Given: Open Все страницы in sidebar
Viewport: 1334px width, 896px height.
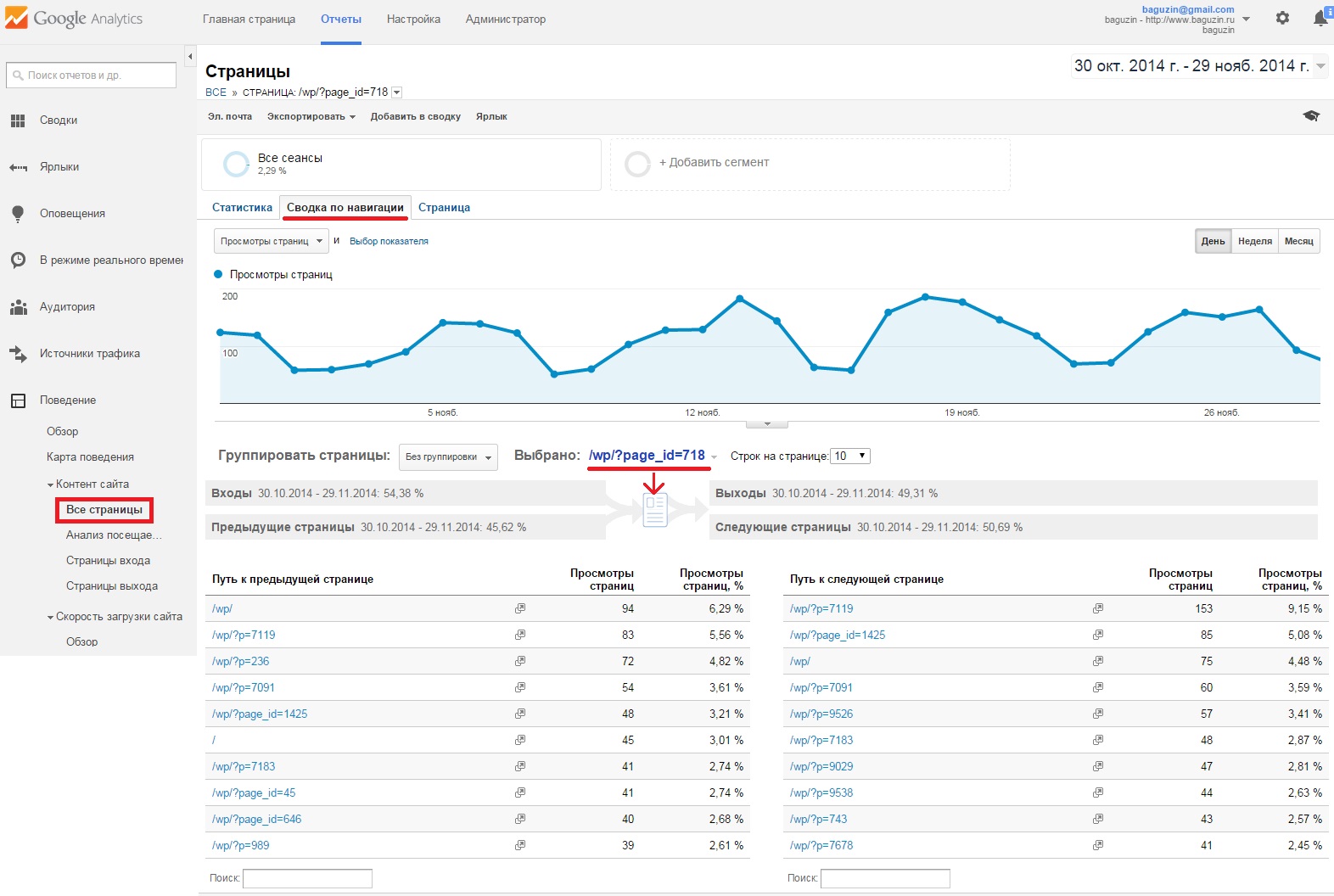Looking at the screenshot, I should click(104, 510).
